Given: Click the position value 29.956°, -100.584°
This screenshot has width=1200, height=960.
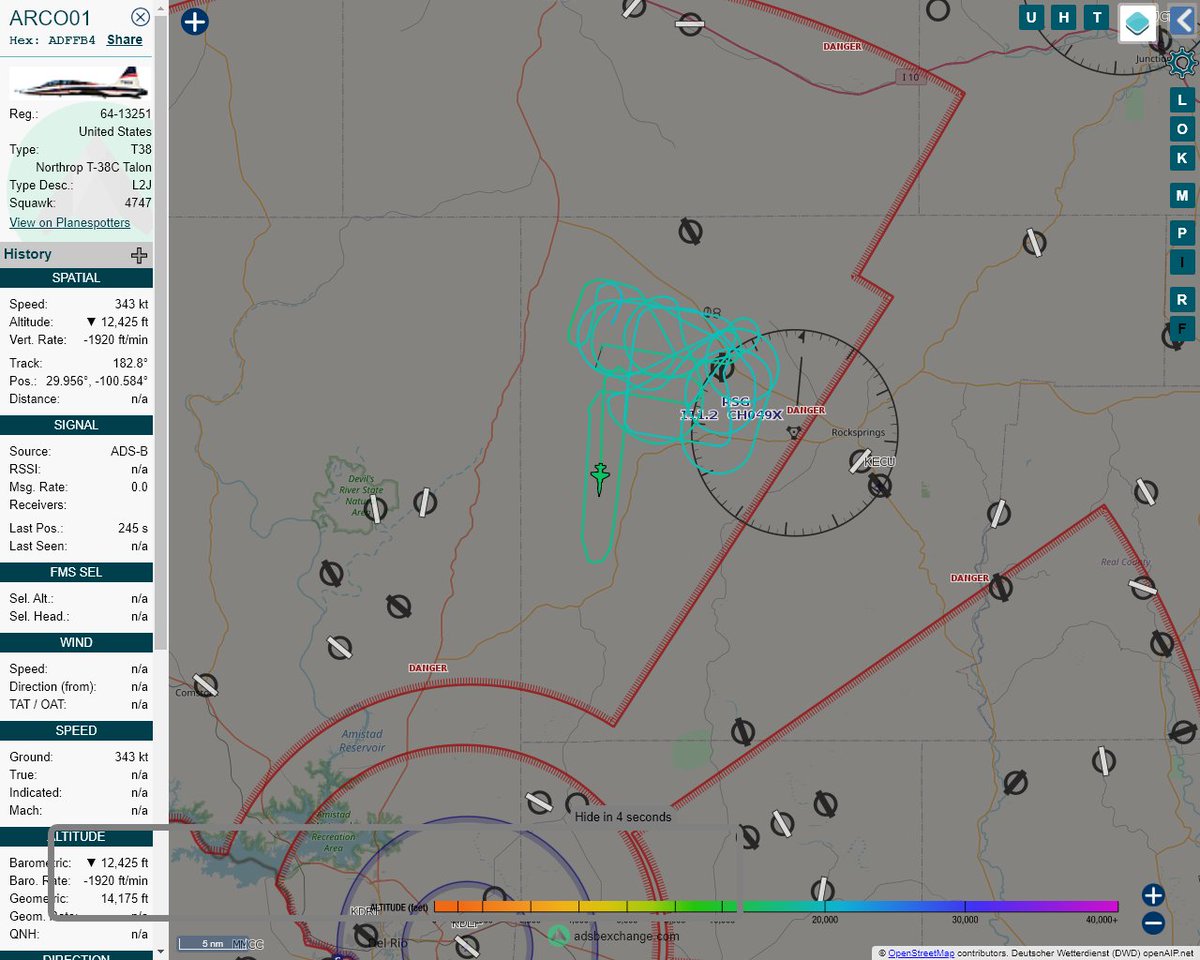Looking at the screenshot, I should pos(97,381).
